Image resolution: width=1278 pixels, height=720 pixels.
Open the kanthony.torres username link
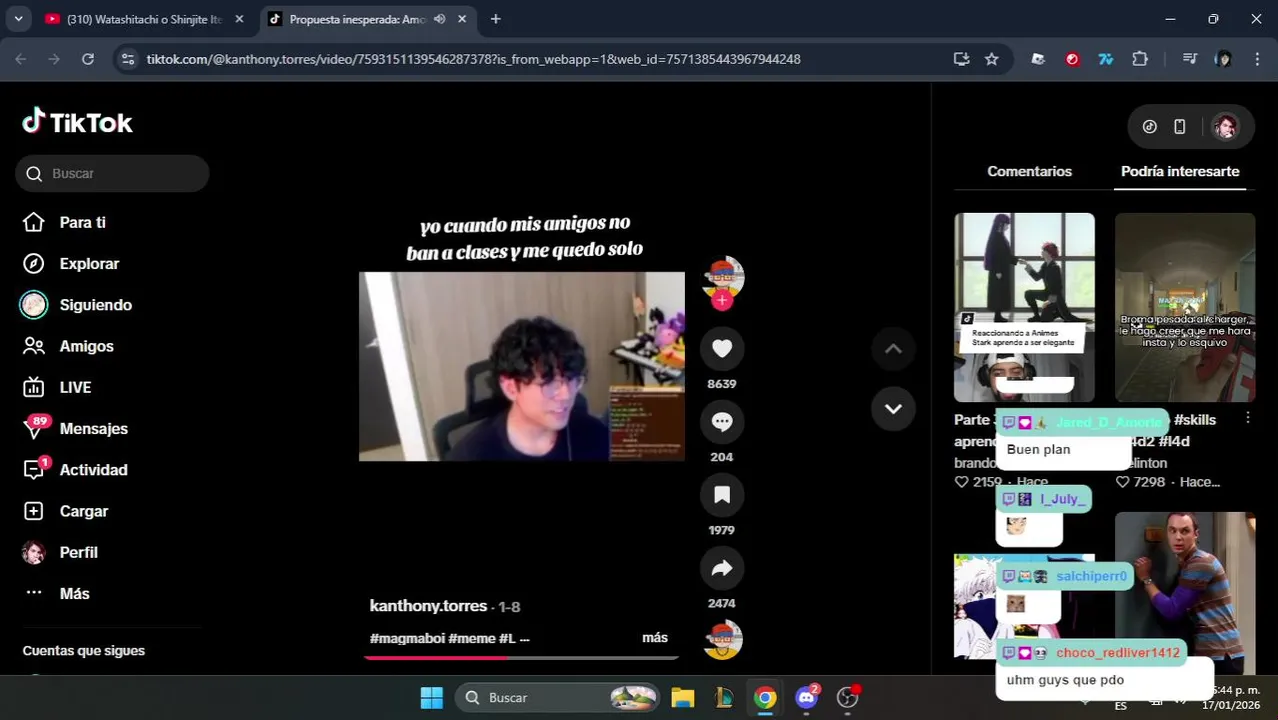(428, 606)
